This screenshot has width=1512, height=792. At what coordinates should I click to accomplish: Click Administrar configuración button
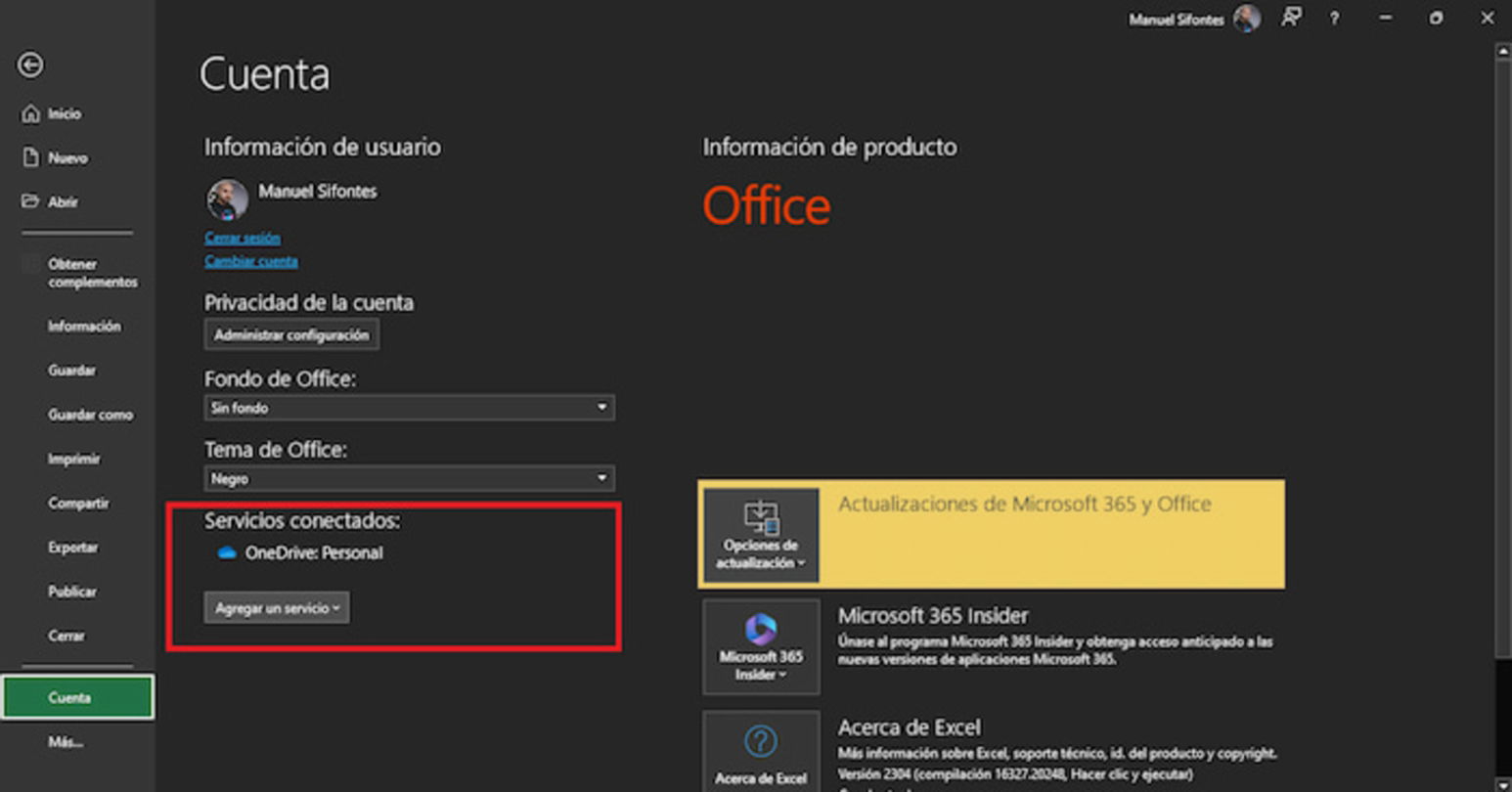tap(291, 335)
